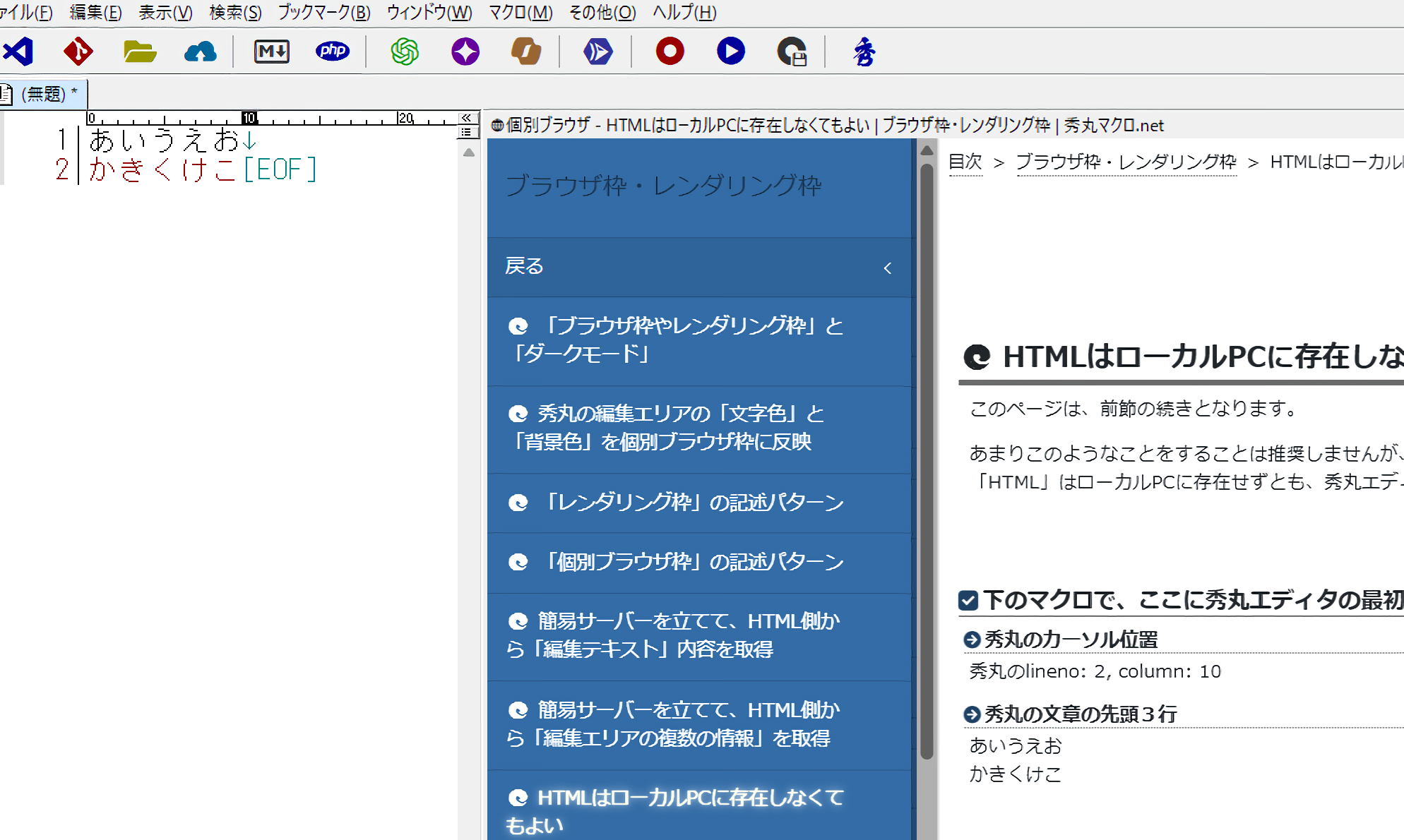Collapse panel with double-chevron ruler button
The height and width of the screenshot is (840, 1404).
pyautogui.click(x=466, y=117)
